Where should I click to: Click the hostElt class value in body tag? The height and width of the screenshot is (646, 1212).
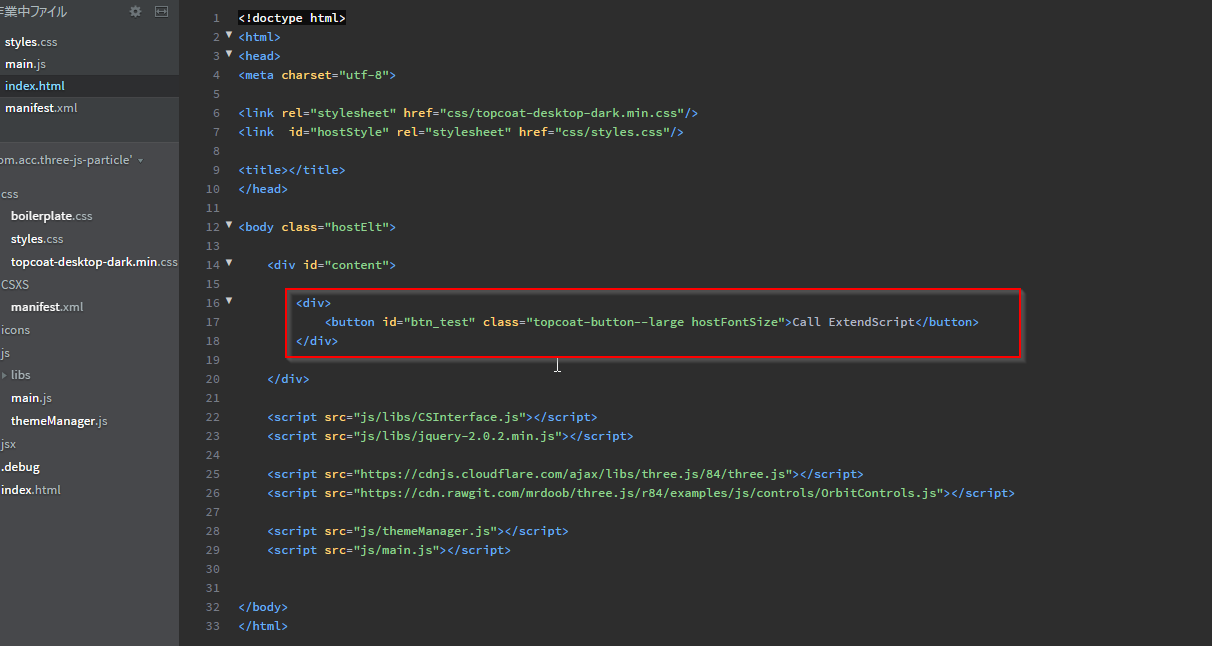pyautogui.click(x=355, y=227)
